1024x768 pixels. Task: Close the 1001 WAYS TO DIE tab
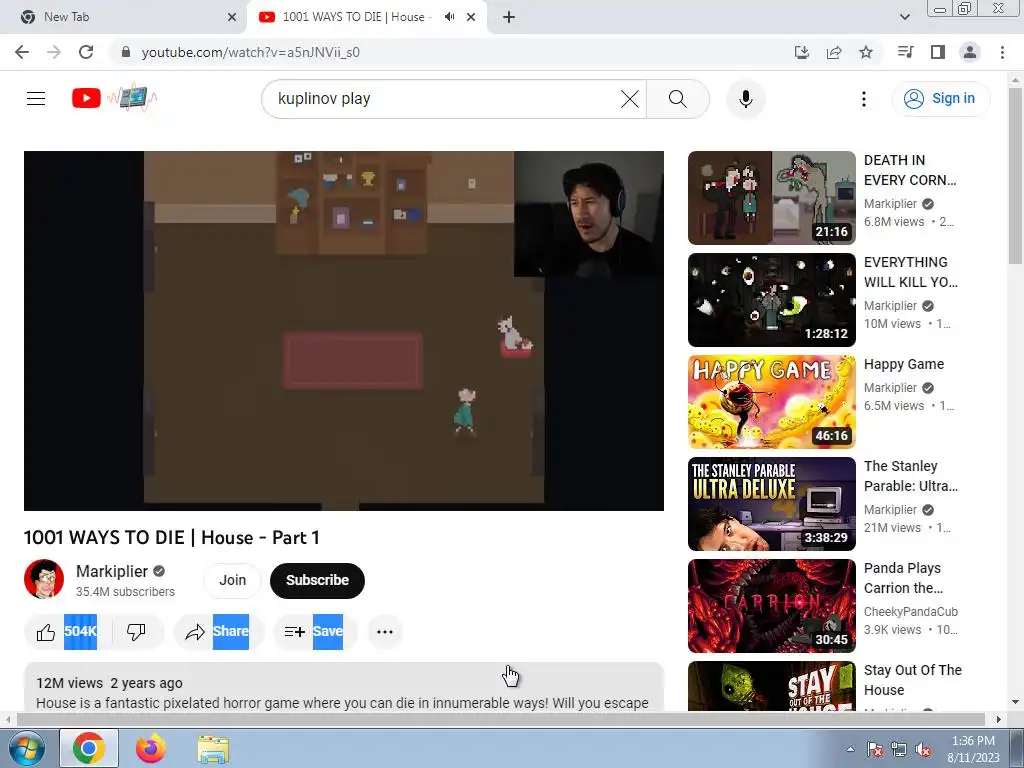[x=471, y=18]
